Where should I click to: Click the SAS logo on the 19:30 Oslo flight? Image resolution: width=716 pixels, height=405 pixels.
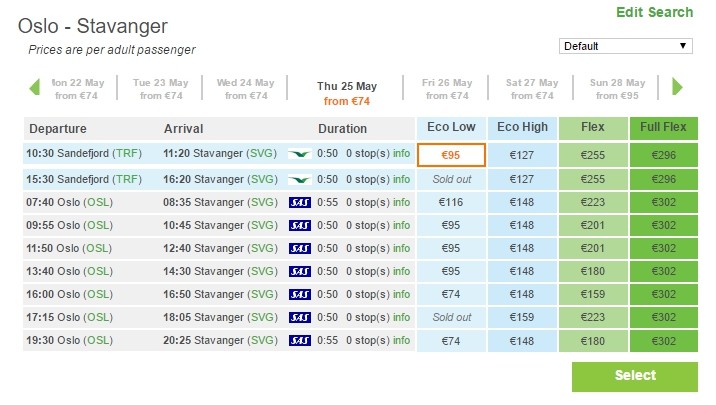(x=299, y=340)
